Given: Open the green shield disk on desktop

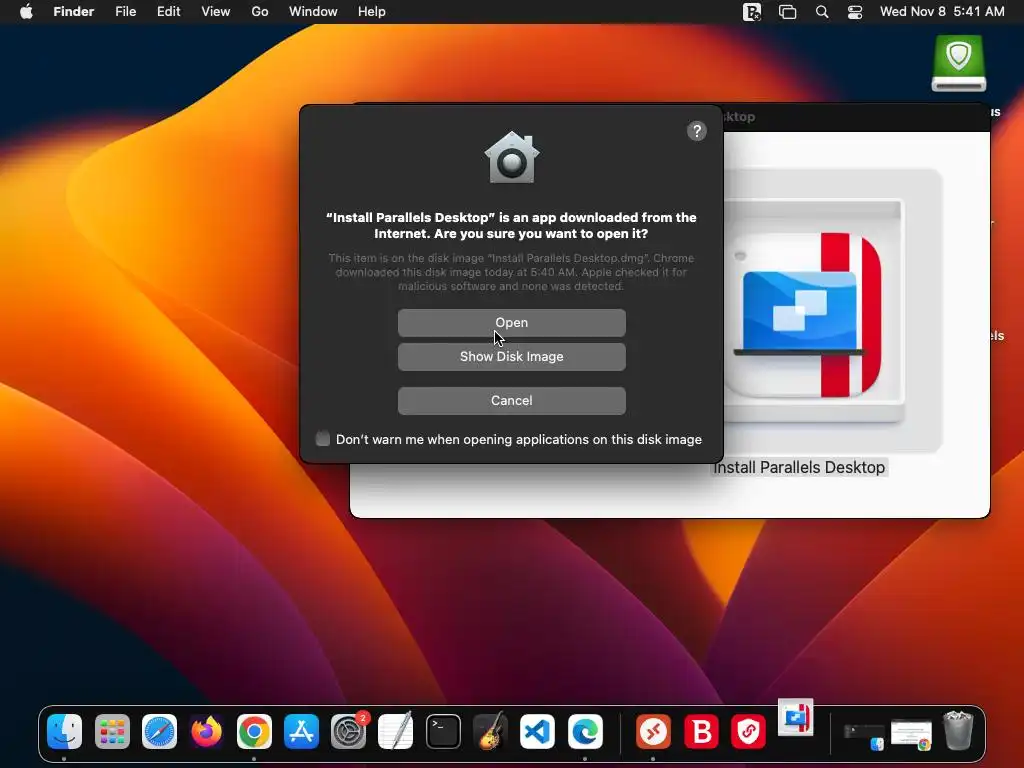Looking at the screenshot, I should tap(959, 63).
